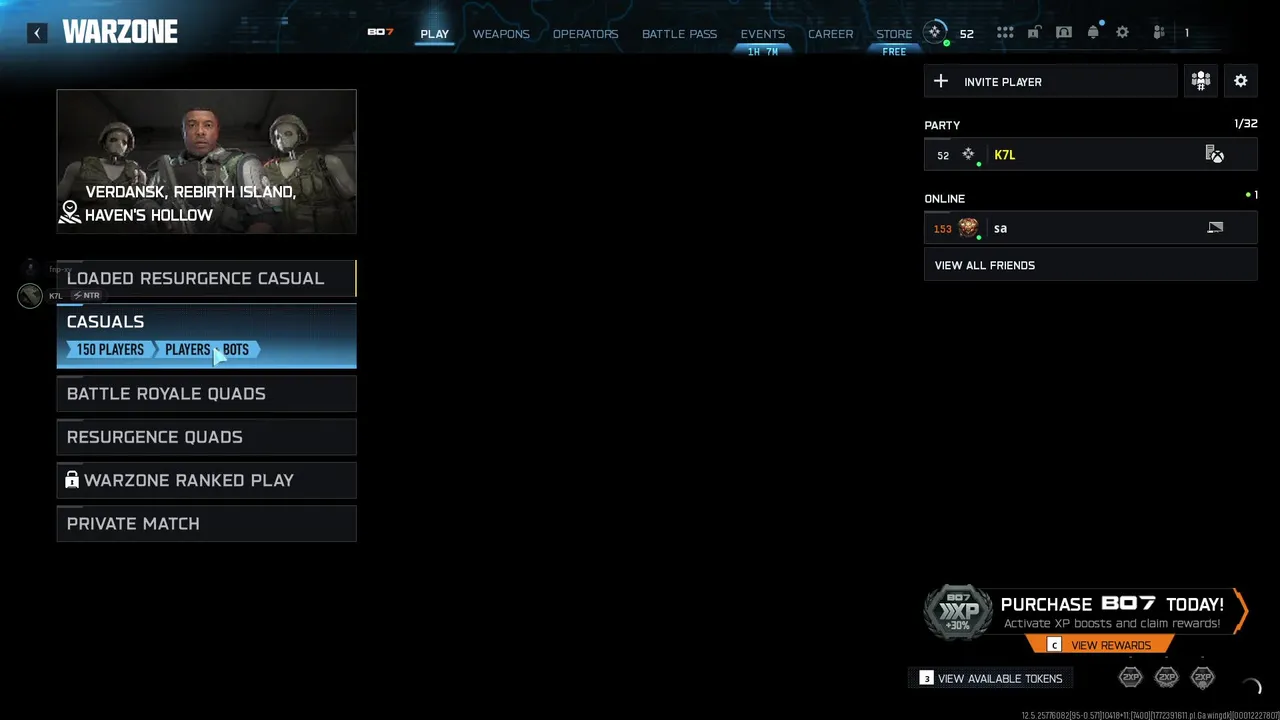Click the PC platform icon on sa row

click(1215, 228)
